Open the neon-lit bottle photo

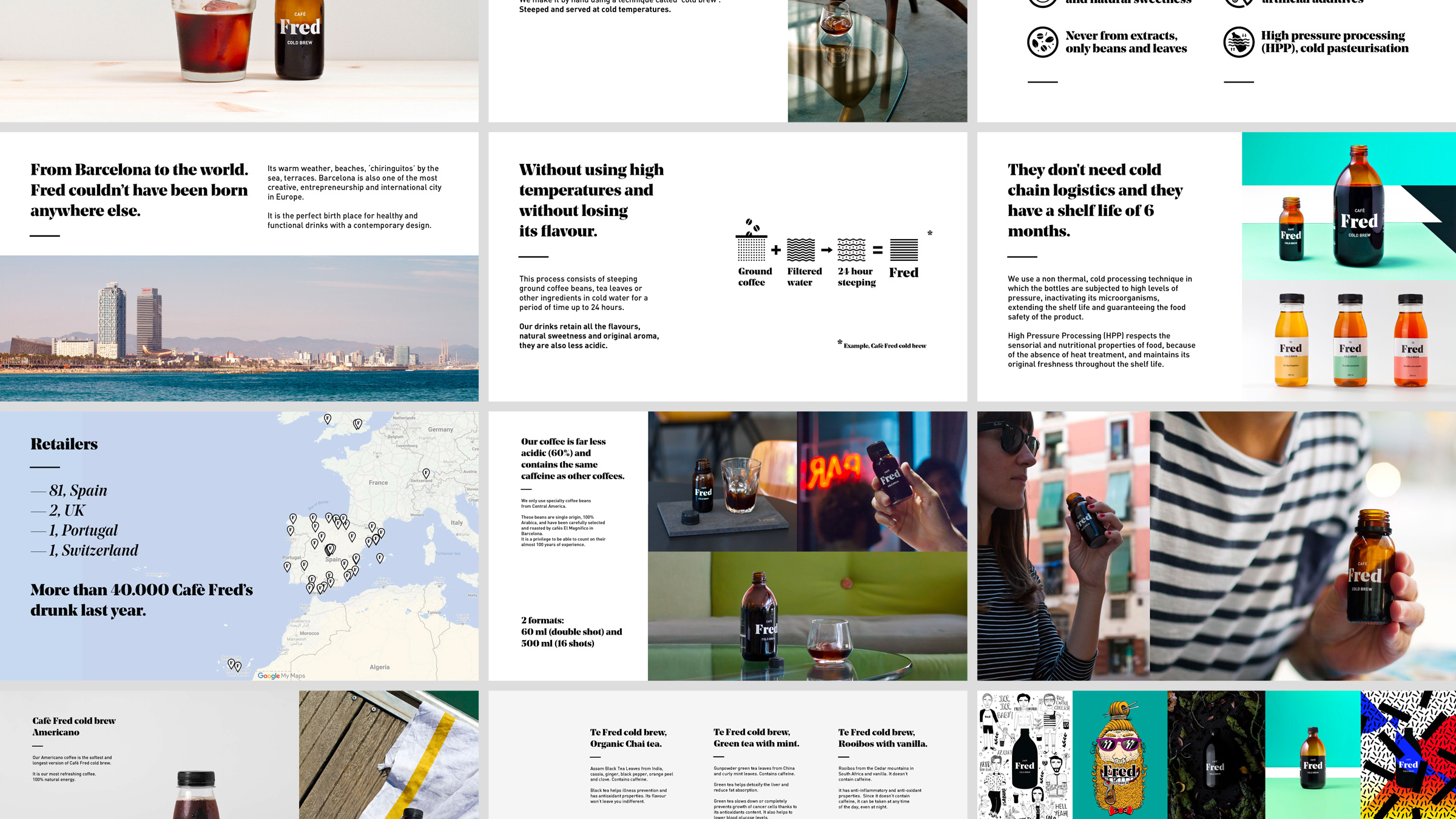tap(881, 481)
